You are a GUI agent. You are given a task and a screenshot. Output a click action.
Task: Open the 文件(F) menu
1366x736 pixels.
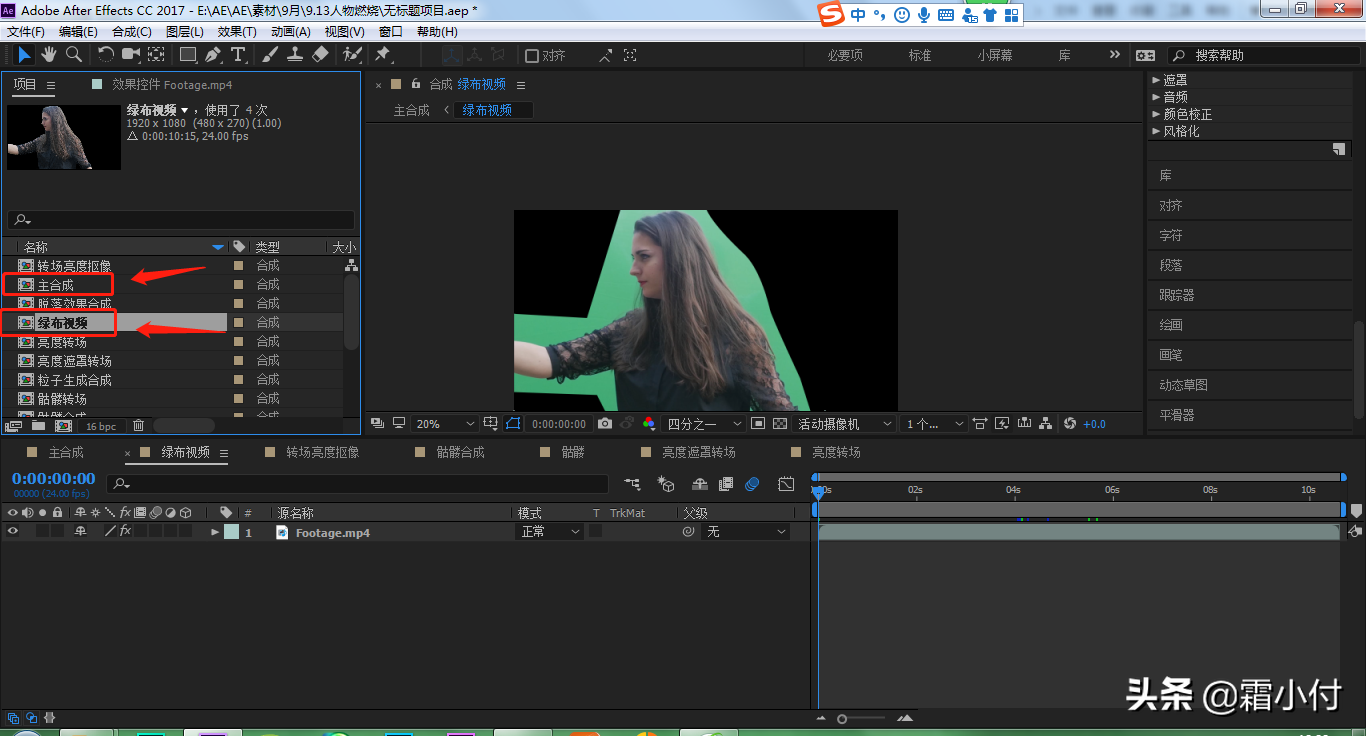[26, 32]
